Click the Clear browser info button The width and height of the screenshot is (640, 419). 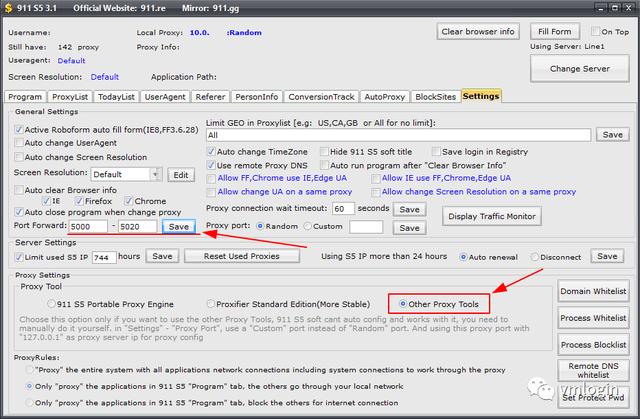(x=479, y=32)
